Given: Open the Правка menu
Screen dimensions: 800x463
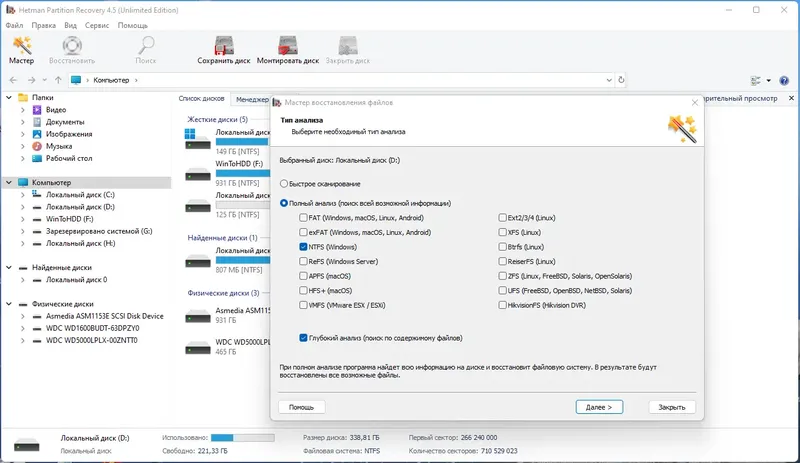Looking at the screenshot, I should coord(43,25).
